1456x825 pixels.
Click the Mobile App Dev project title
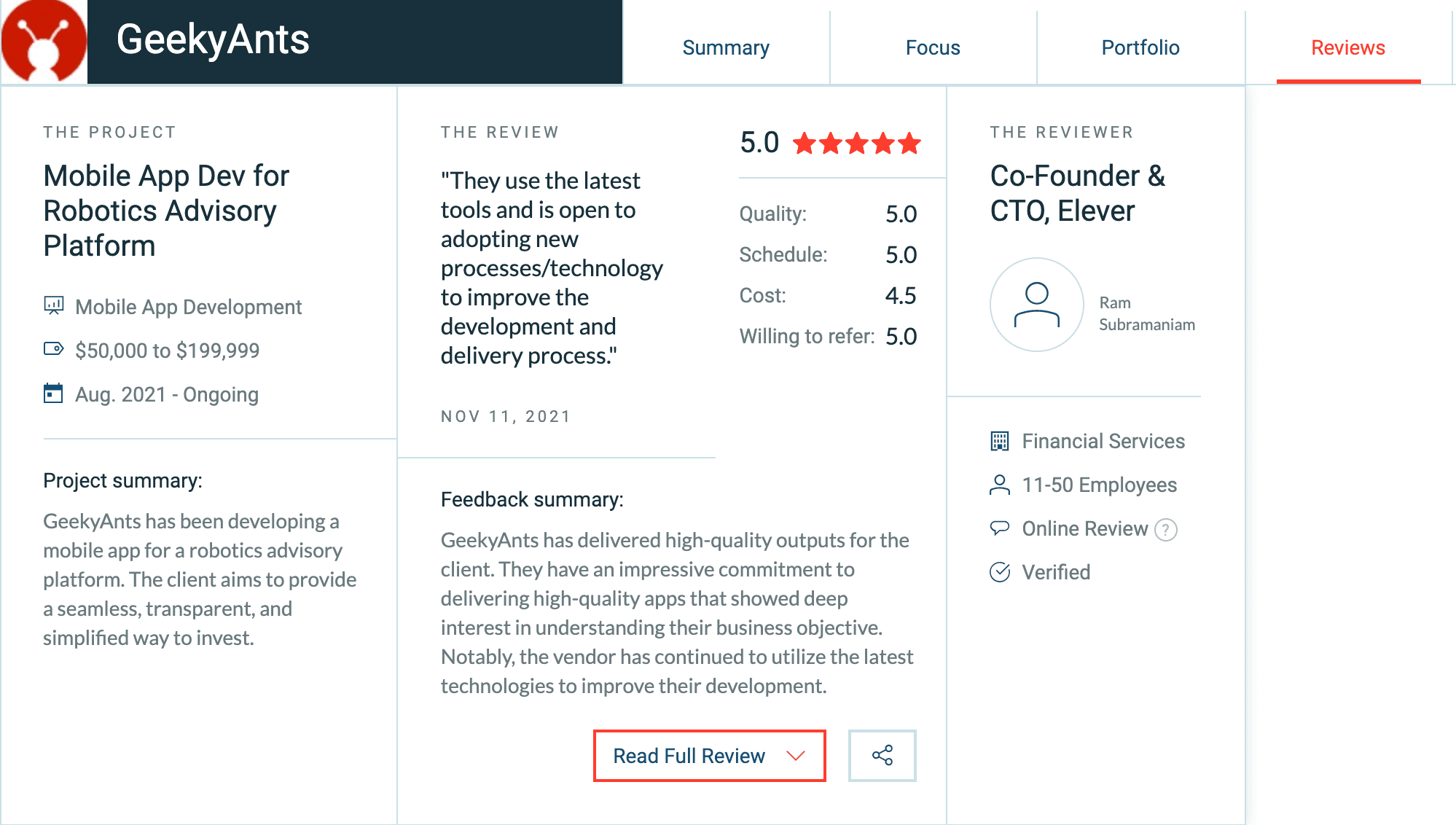[x=166, y=211]
